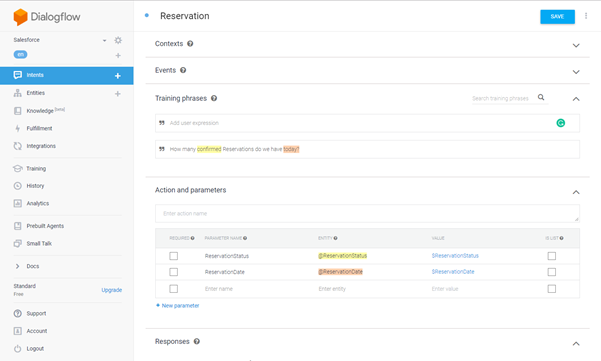The width and height of the screenshot is (601, 361).
Task: Mark ReservationDate parameter as required
Action: (x=174, y=272)
